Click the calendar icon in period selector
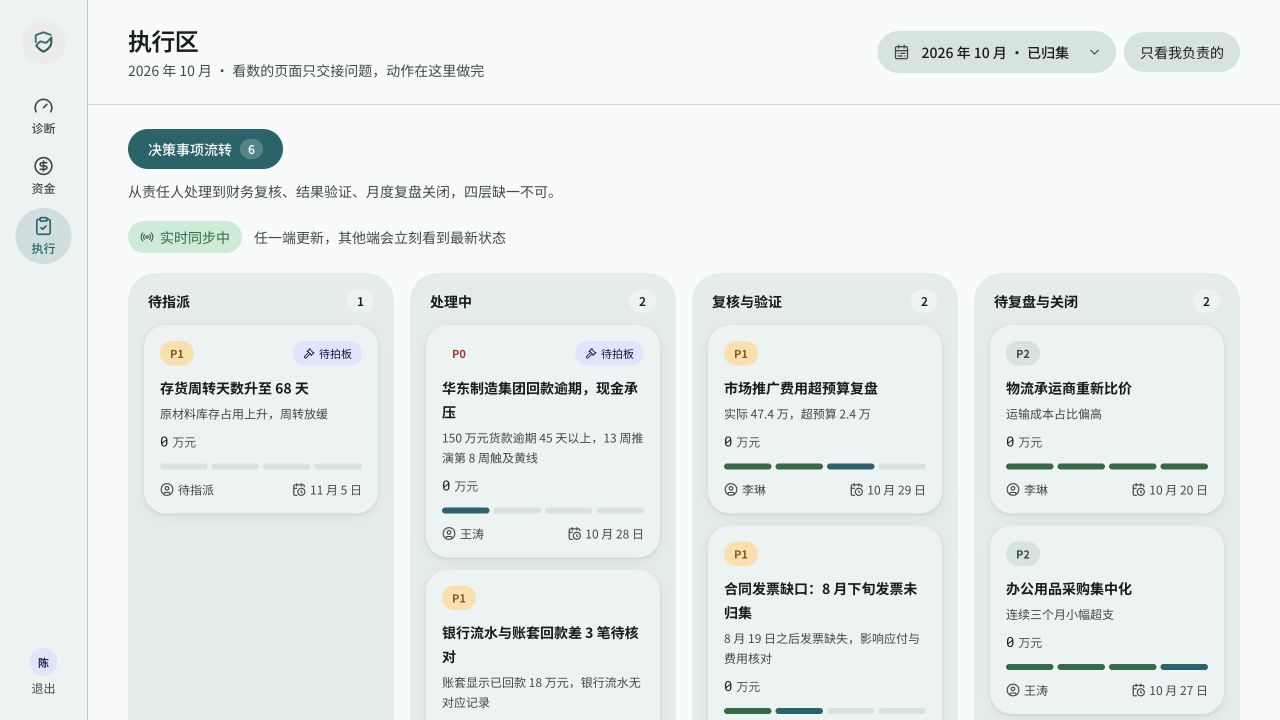Screen dimensions: 1280x720 901,52
